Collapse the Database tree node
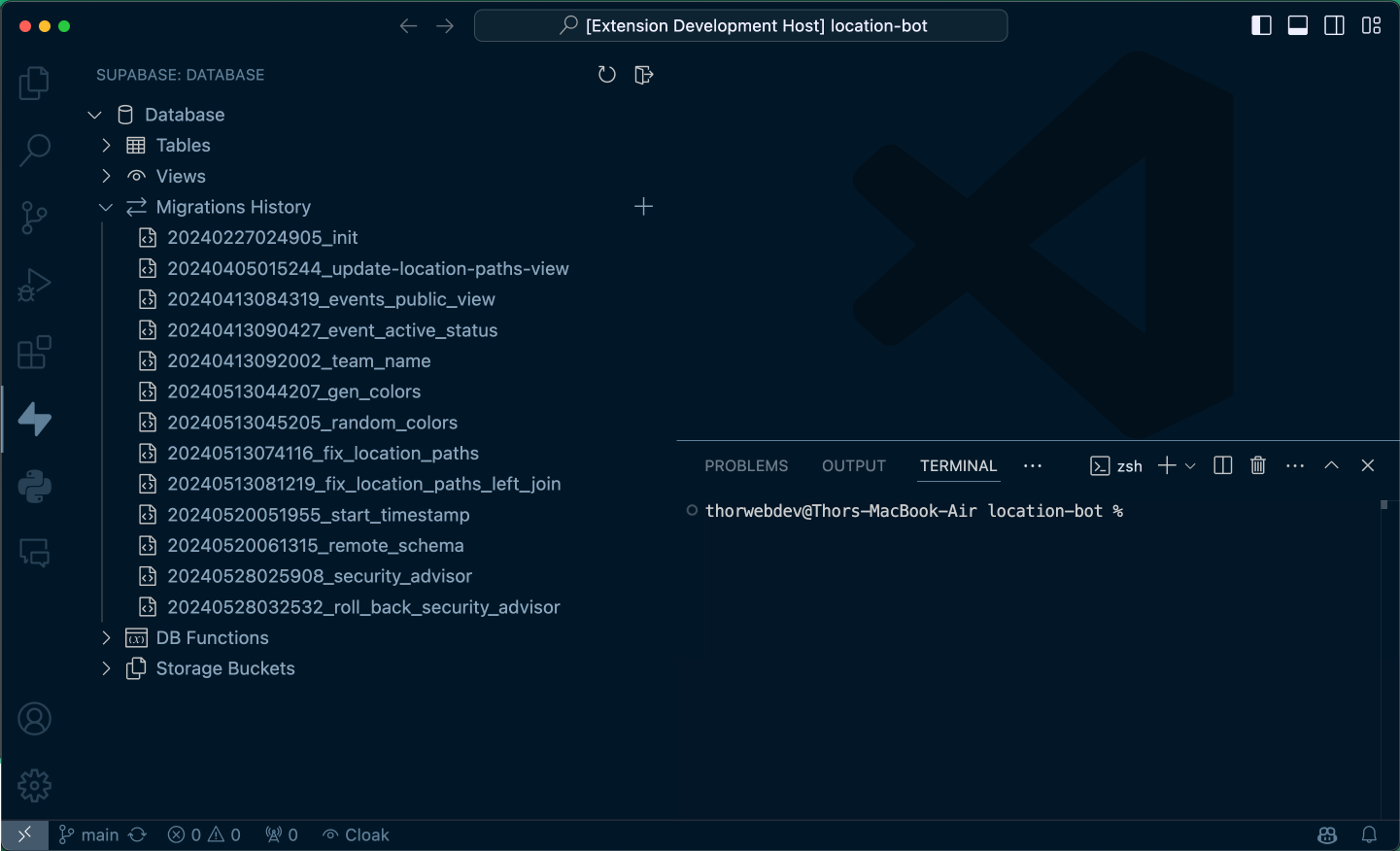1400x851 pixels. (x=94, y=115)
